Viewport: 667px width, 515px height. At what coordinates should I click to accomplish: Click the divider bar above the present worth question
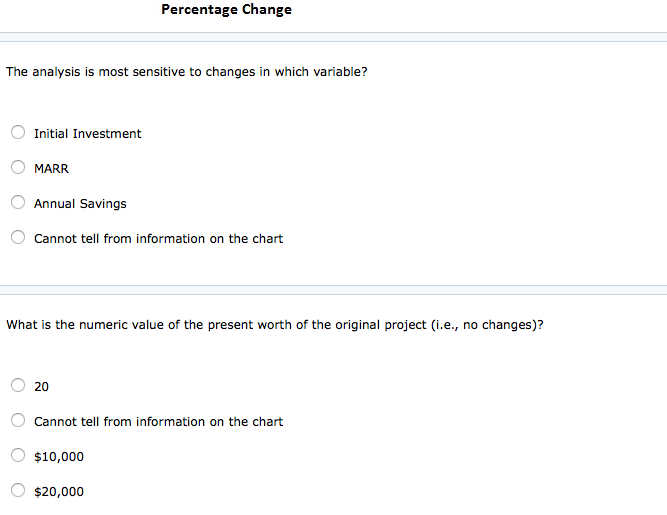334,290
